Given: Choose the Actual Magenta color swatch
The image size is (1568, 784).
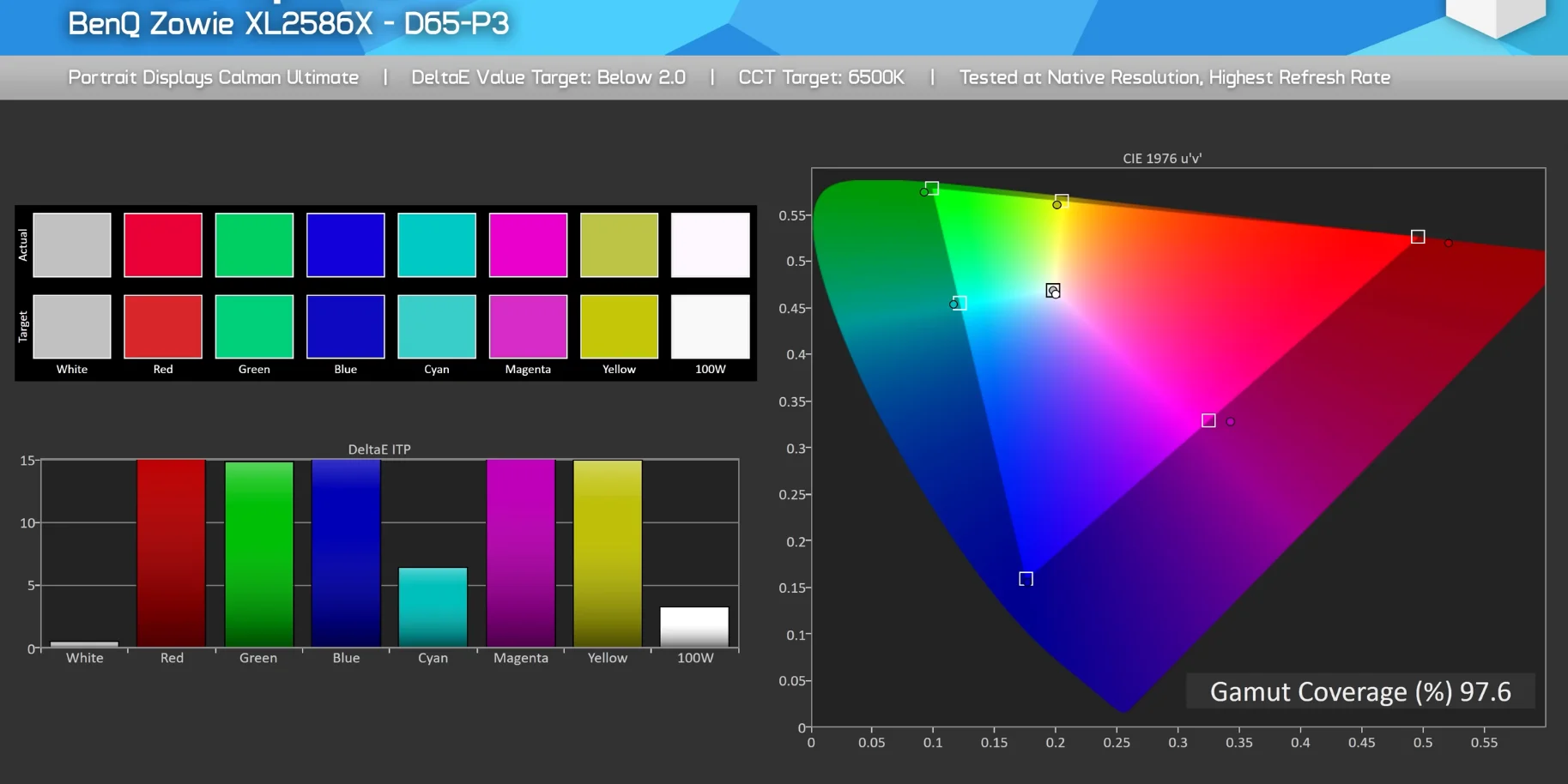Looking at the screenshot, I should tap(528, 245).
